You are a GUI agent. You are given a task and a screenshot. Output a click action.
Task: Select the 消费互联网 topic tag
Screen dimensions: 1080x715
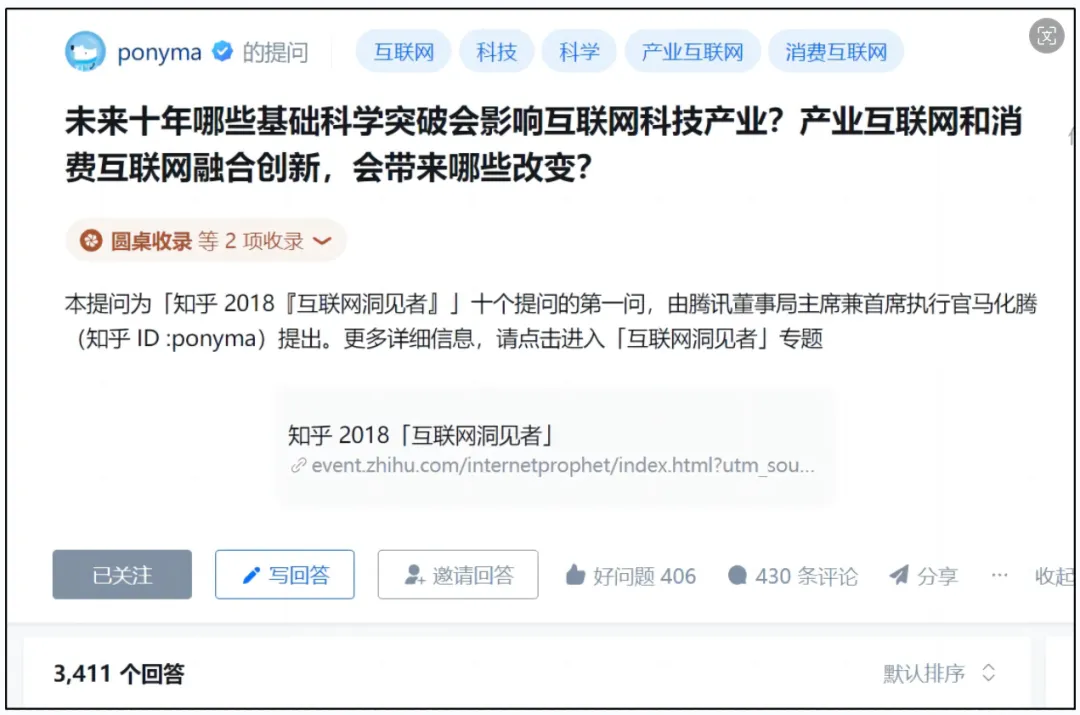pos(835,51)
